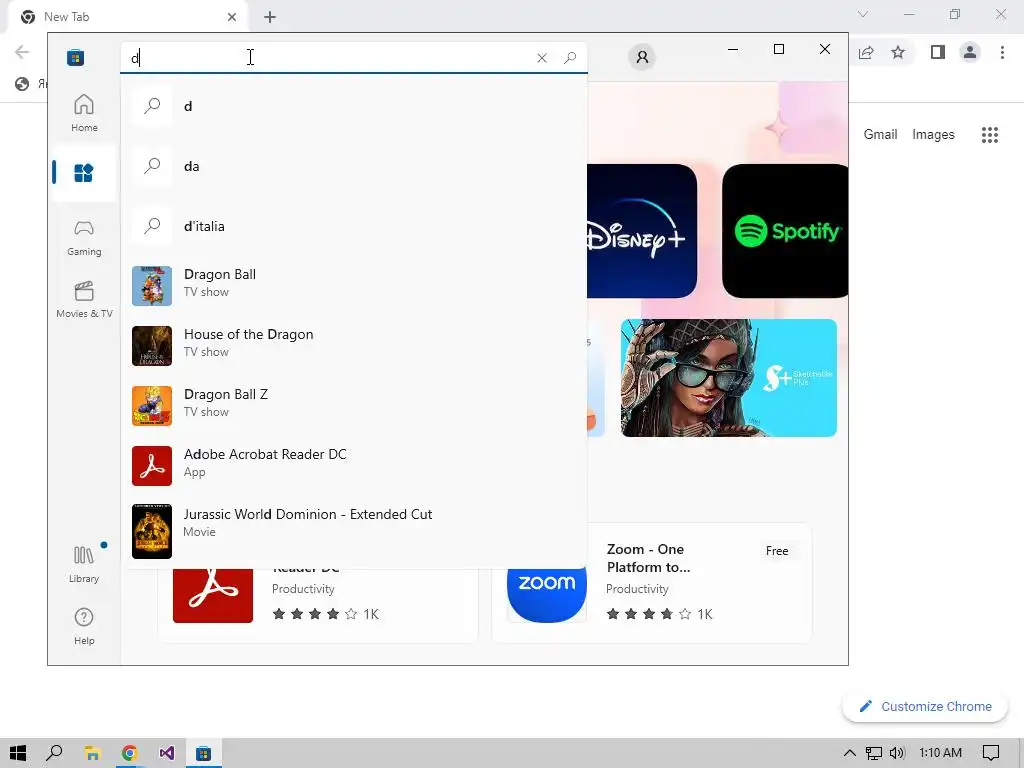Choose the 'da' search suggestion

pos(354,166)
